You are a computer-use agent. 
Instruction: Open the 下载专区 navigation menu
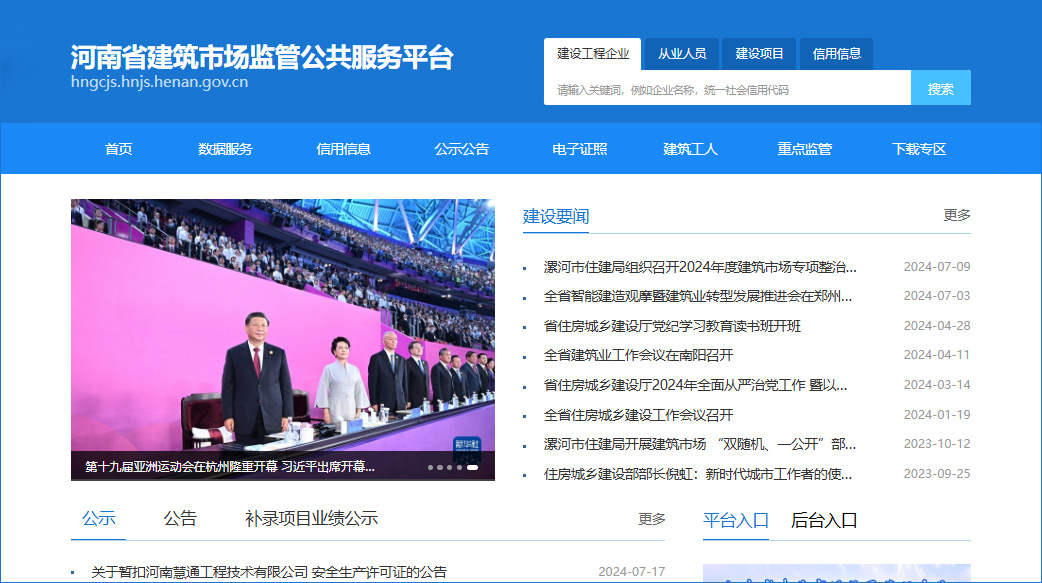pos(919,149)
